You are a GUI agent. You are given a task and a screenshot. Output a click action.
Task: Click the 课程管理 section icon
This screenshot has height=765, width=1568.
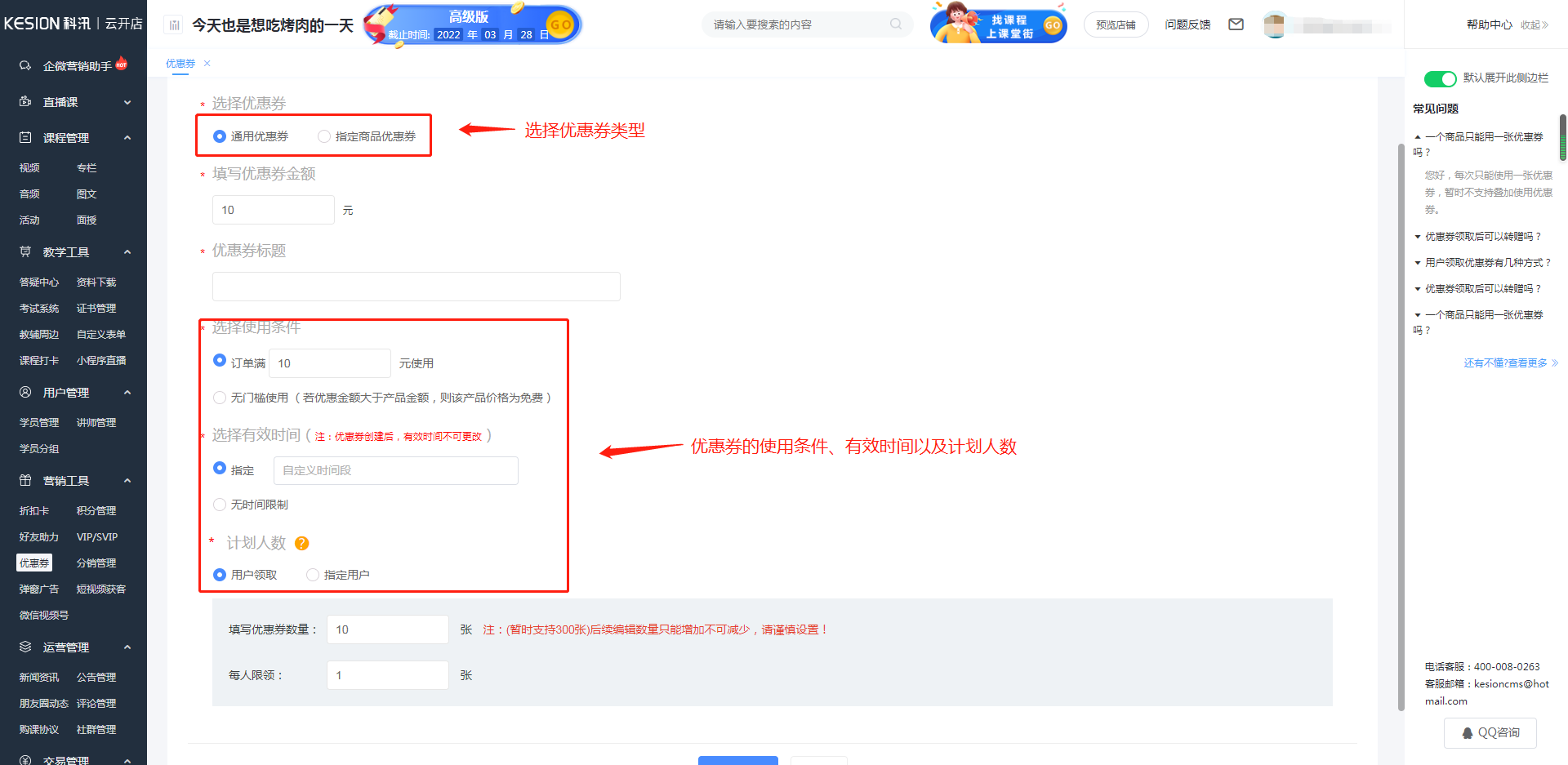(25, 137)
